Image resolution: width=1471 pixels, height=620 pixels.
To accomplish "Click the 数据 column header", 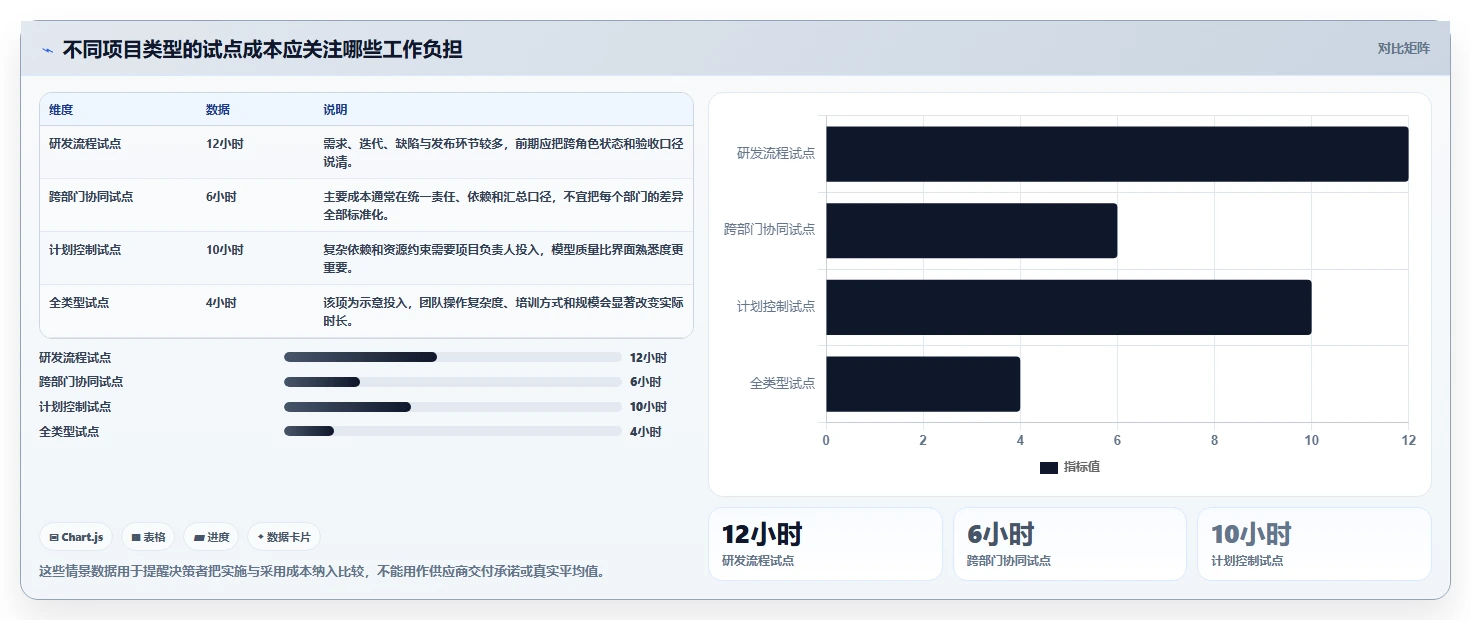I will pos(218,110).
